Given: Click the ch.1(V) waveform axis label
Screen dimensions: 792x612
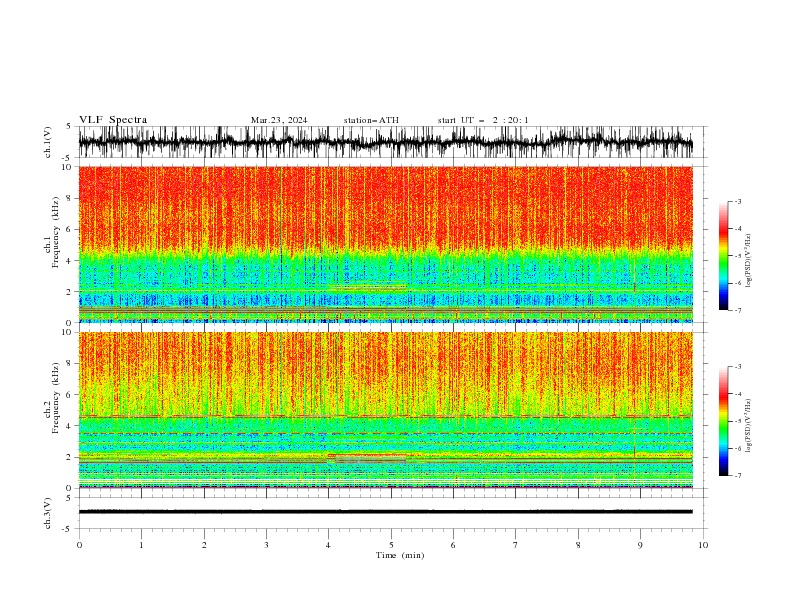Looking at the screenshot, I should coord(48,142).
